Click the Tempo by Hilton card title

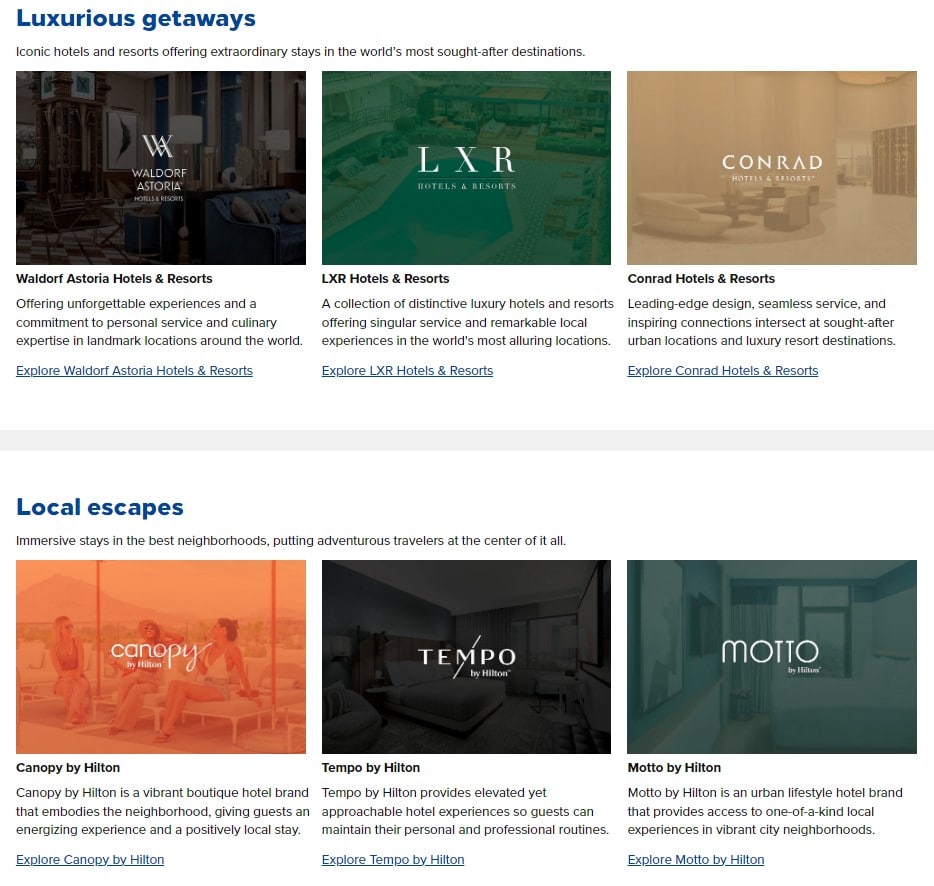pos(371,767)
